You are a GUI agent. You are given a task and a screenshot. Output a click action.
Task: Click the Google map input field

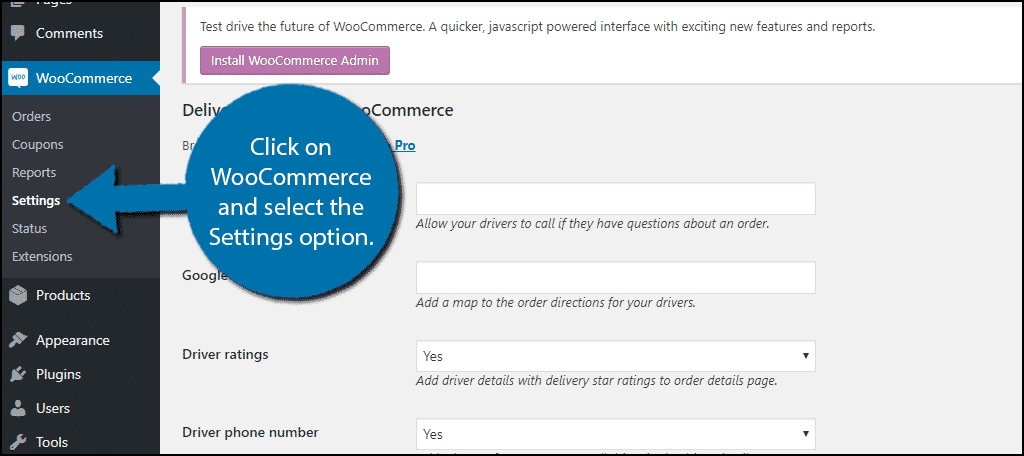click(615, 278)
